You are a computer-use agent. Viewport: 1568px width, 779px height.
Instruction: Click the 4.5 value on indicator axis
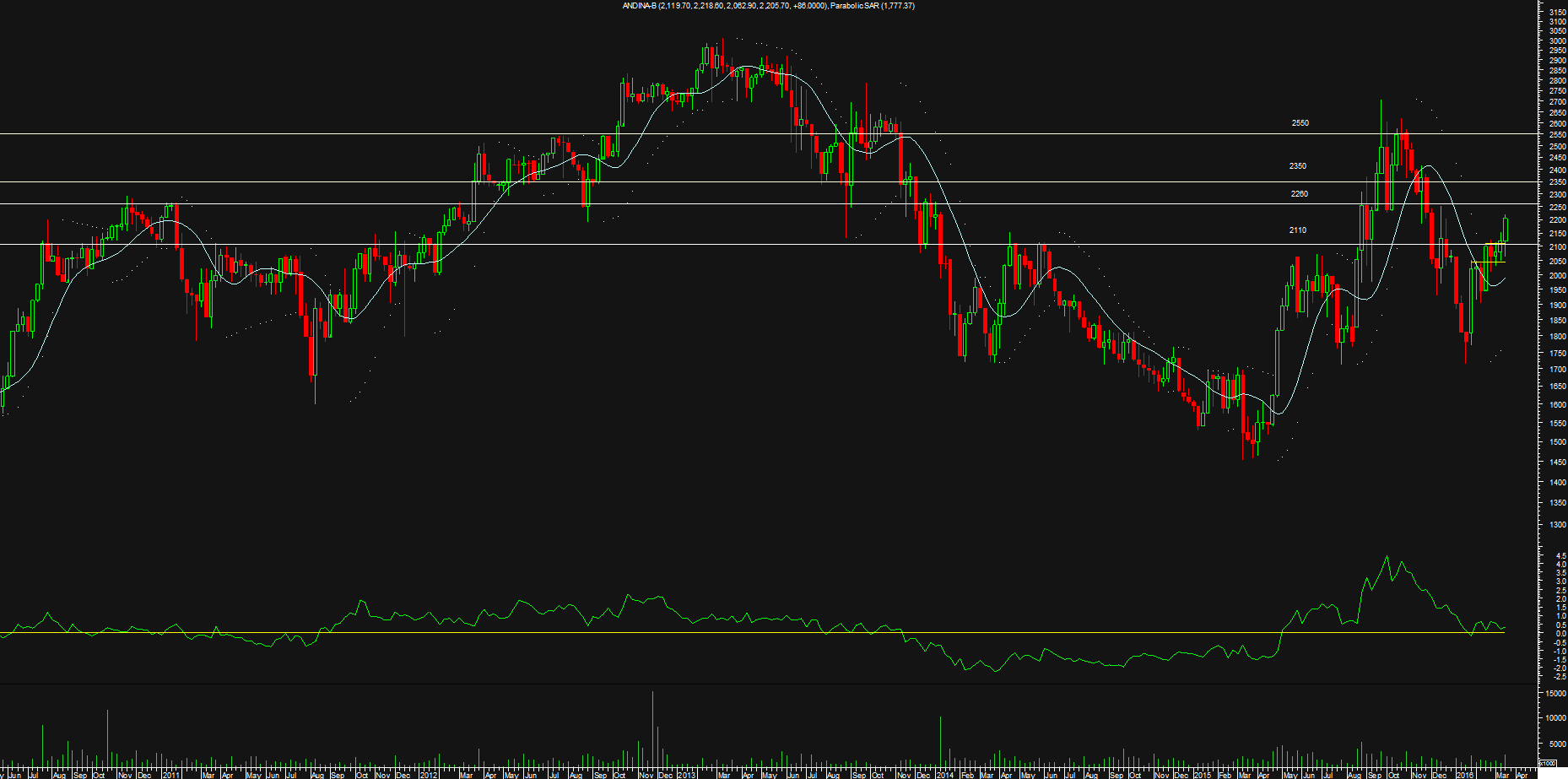[1560, 555]
